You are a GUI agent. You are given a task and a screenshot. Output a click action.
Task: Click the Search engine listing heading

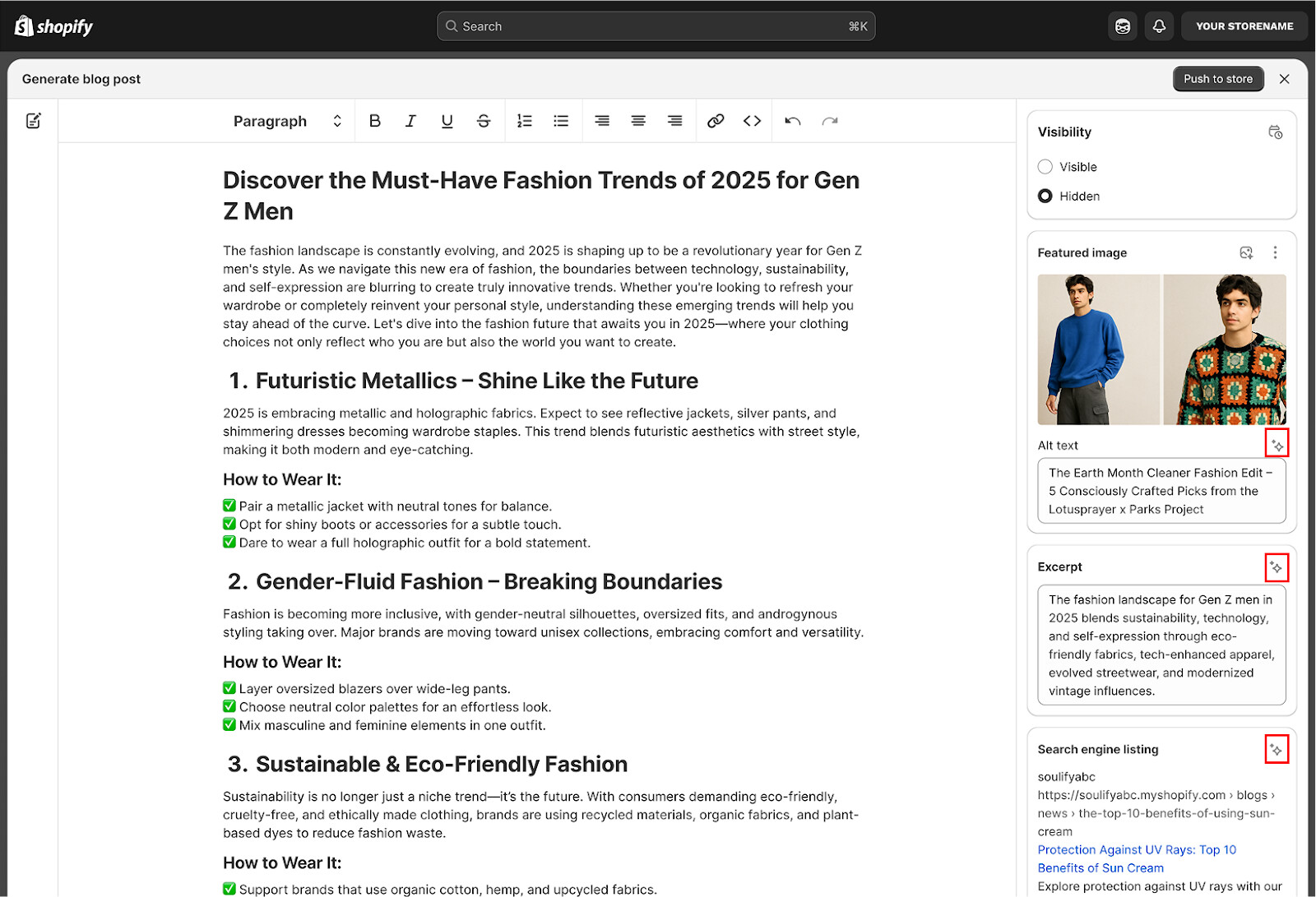[1098, 749]
